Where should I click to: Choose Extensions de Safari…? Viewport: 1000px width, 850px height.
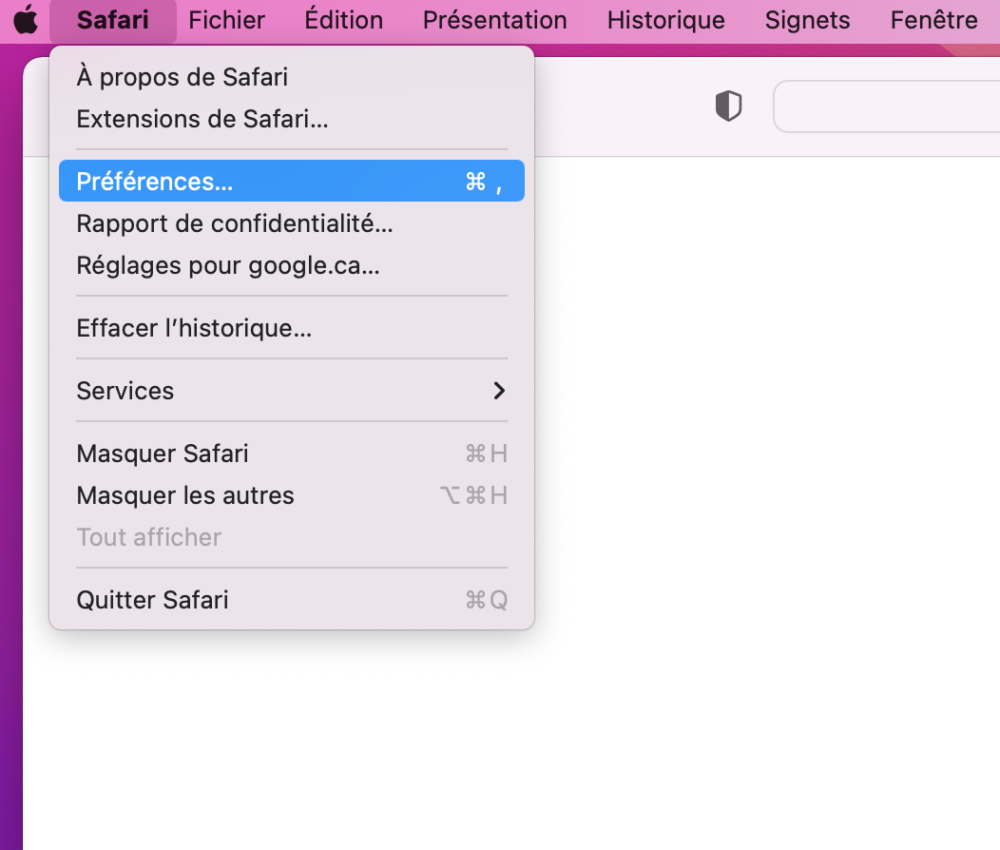pos(291,119)
